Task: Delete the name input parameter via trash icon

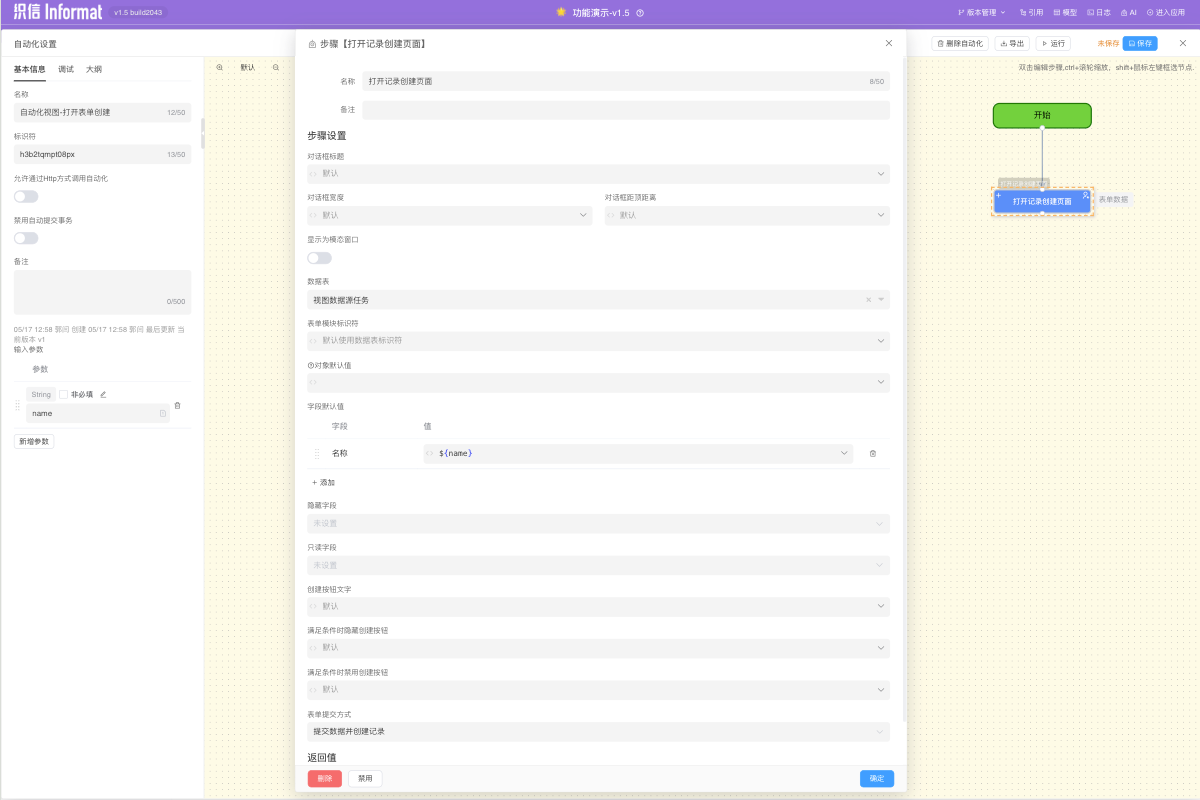Action: click(x=177, y=405)
